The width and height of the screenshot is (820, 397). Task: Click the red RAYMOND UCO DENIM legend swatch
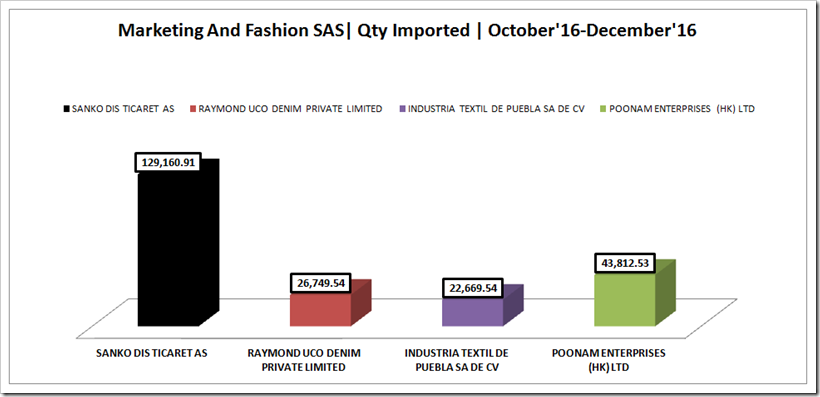(193, 109)
